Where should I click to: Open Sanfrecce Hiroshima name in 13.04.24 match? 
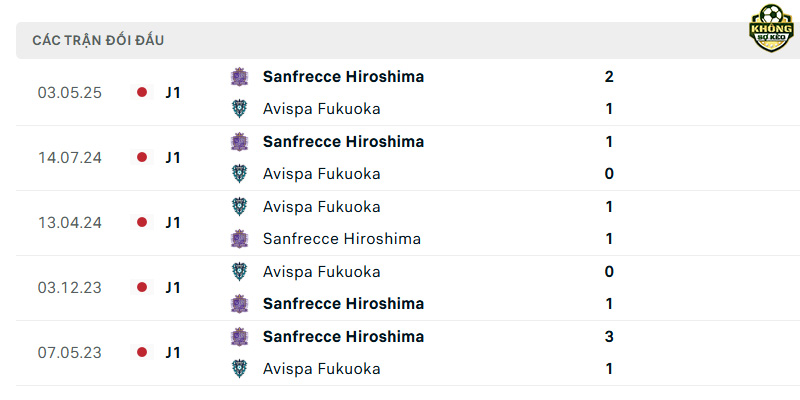click(x=342, y=239)
